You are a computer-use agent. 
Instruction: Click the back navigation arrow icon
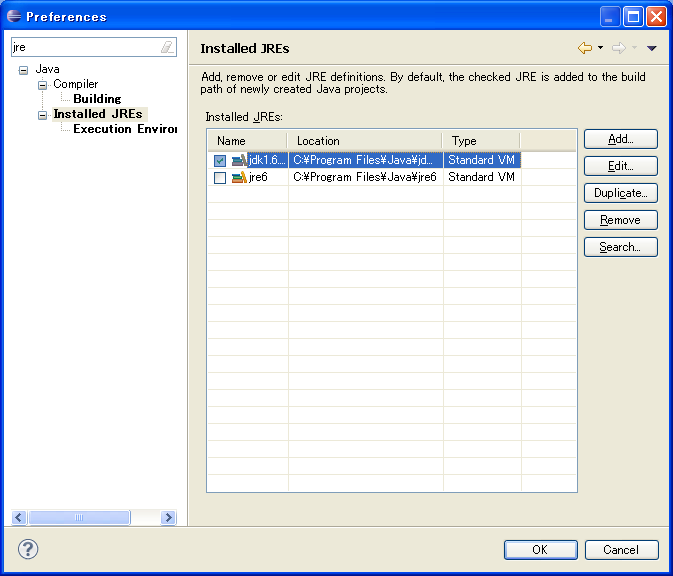coord(585,48)
